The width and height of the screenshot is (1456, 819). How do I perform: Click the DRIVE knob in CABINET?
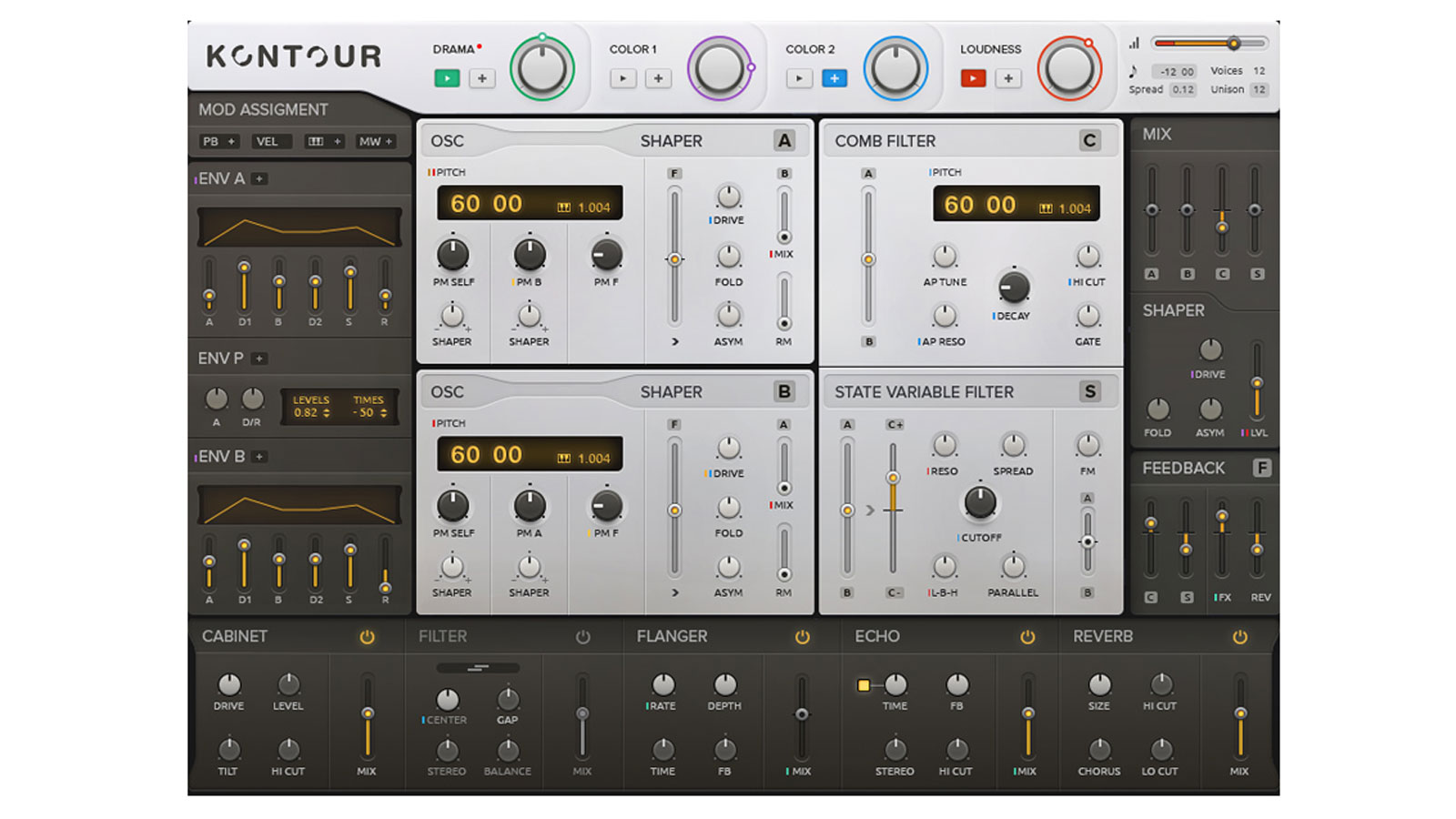pyautogui.click(x=229, y=684)
